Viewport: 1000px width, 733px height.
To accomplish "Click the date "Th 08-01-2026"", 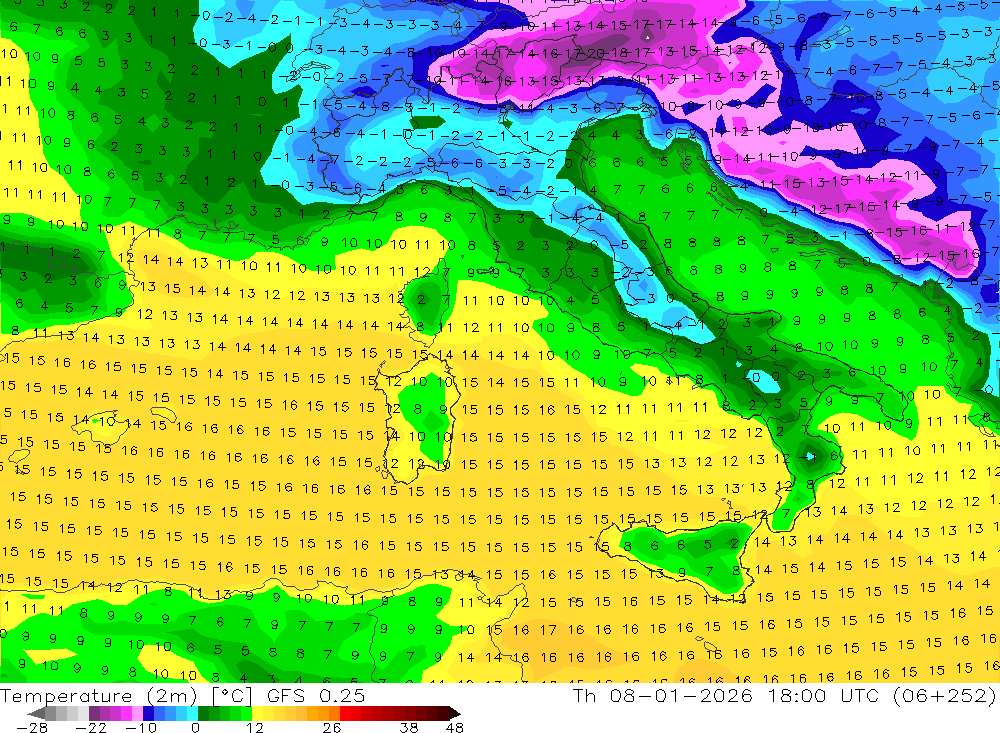I will (663, 695).
